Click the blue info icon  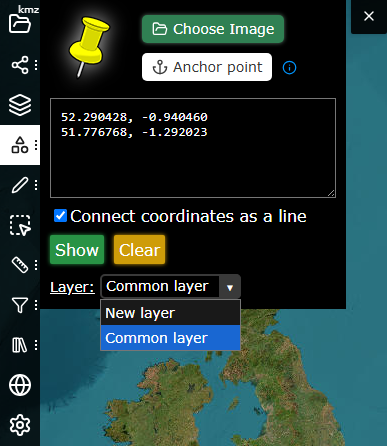tap(289, 68)
